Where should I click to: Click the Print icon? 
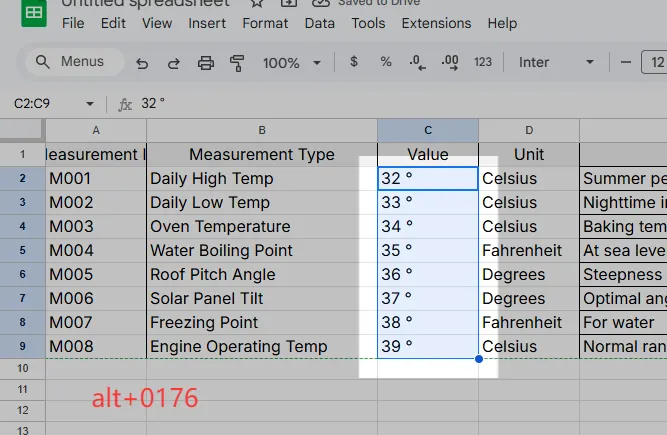click(206, 63)
